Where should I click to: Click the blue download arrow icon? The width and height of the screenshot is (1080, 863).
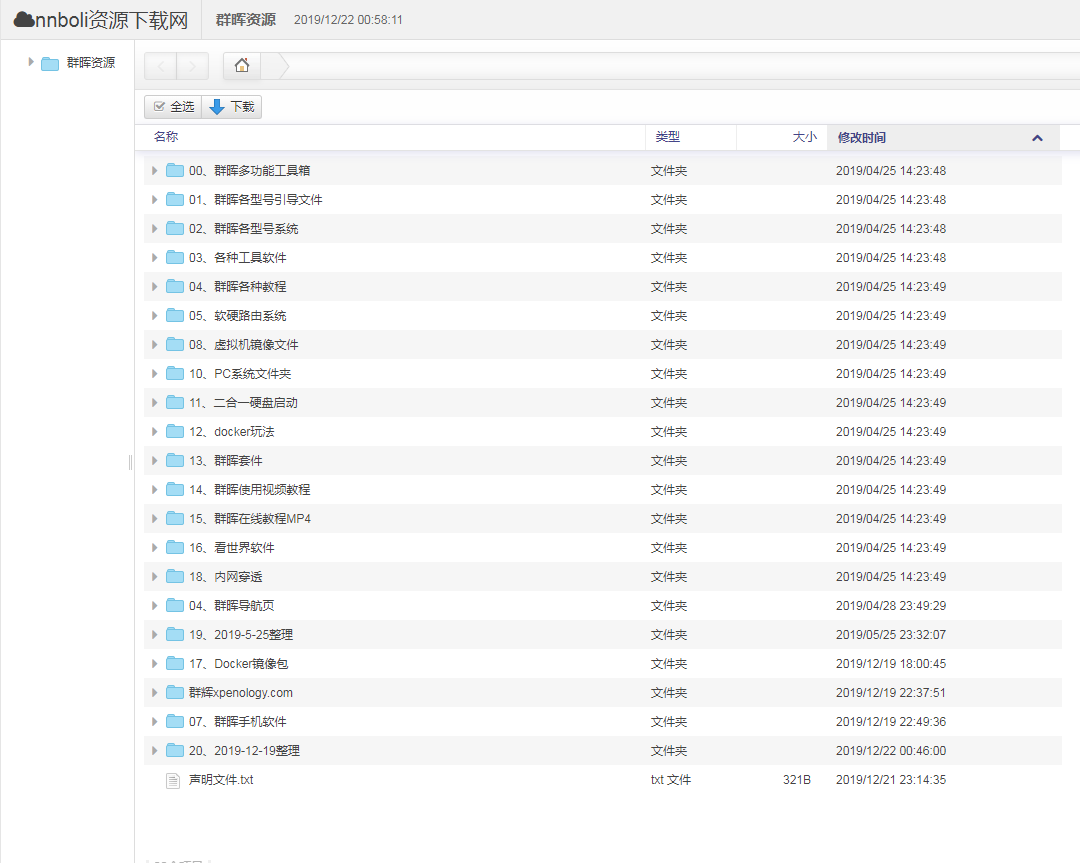217,107
